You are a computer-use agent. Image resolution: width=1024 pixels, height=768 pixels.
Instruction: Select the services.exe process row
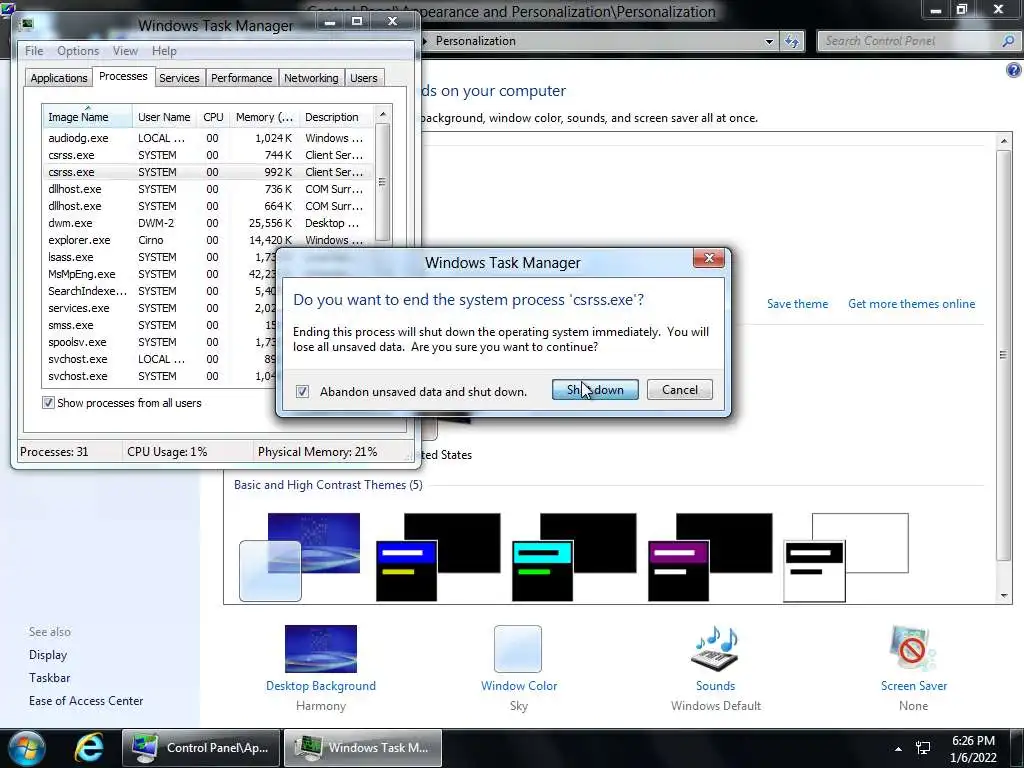[160, 308]
